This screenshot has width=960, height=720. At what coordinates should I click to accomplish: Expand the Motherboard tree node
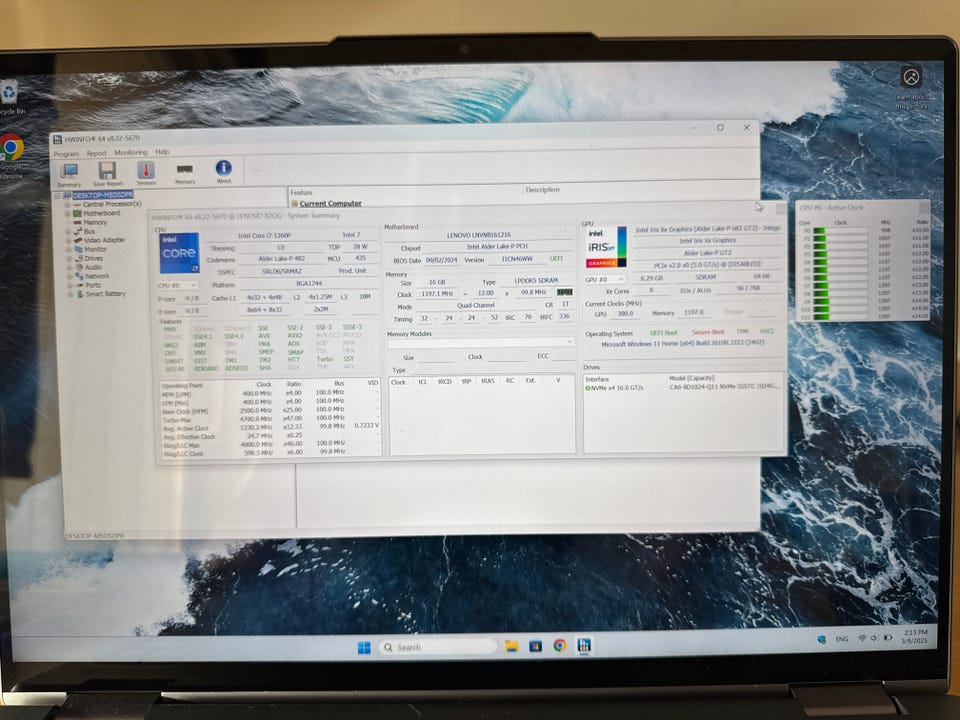(67, 214)
